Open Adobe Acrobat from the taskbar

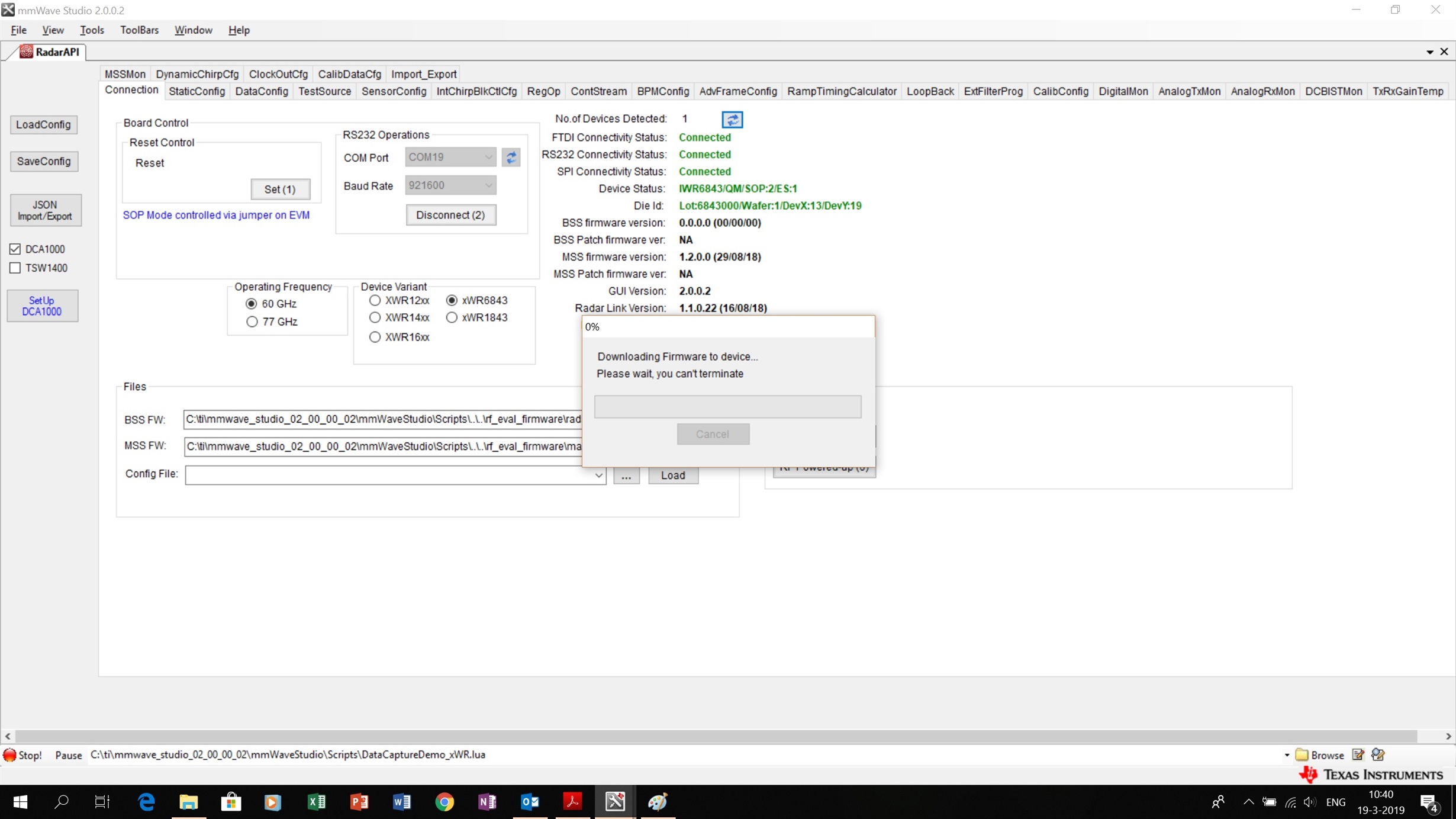[572, 802]
